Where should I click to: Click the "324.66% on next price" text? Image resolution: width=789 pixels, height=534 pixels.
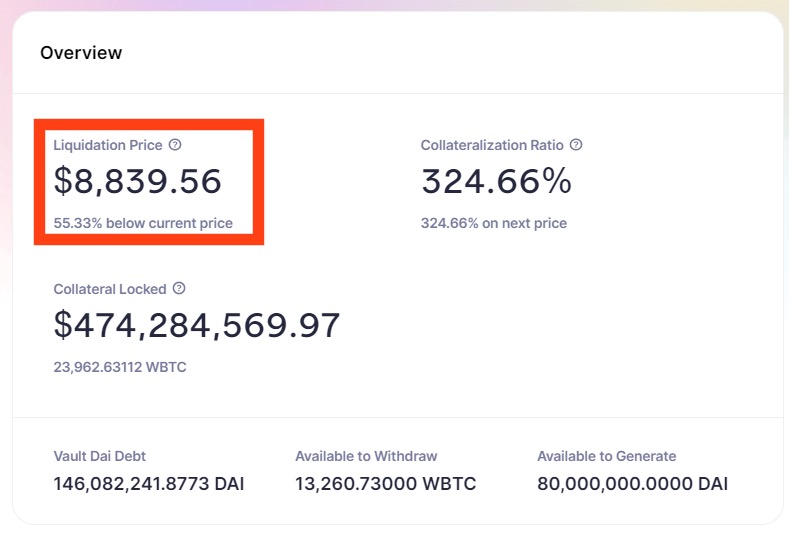tap(493, 223)
